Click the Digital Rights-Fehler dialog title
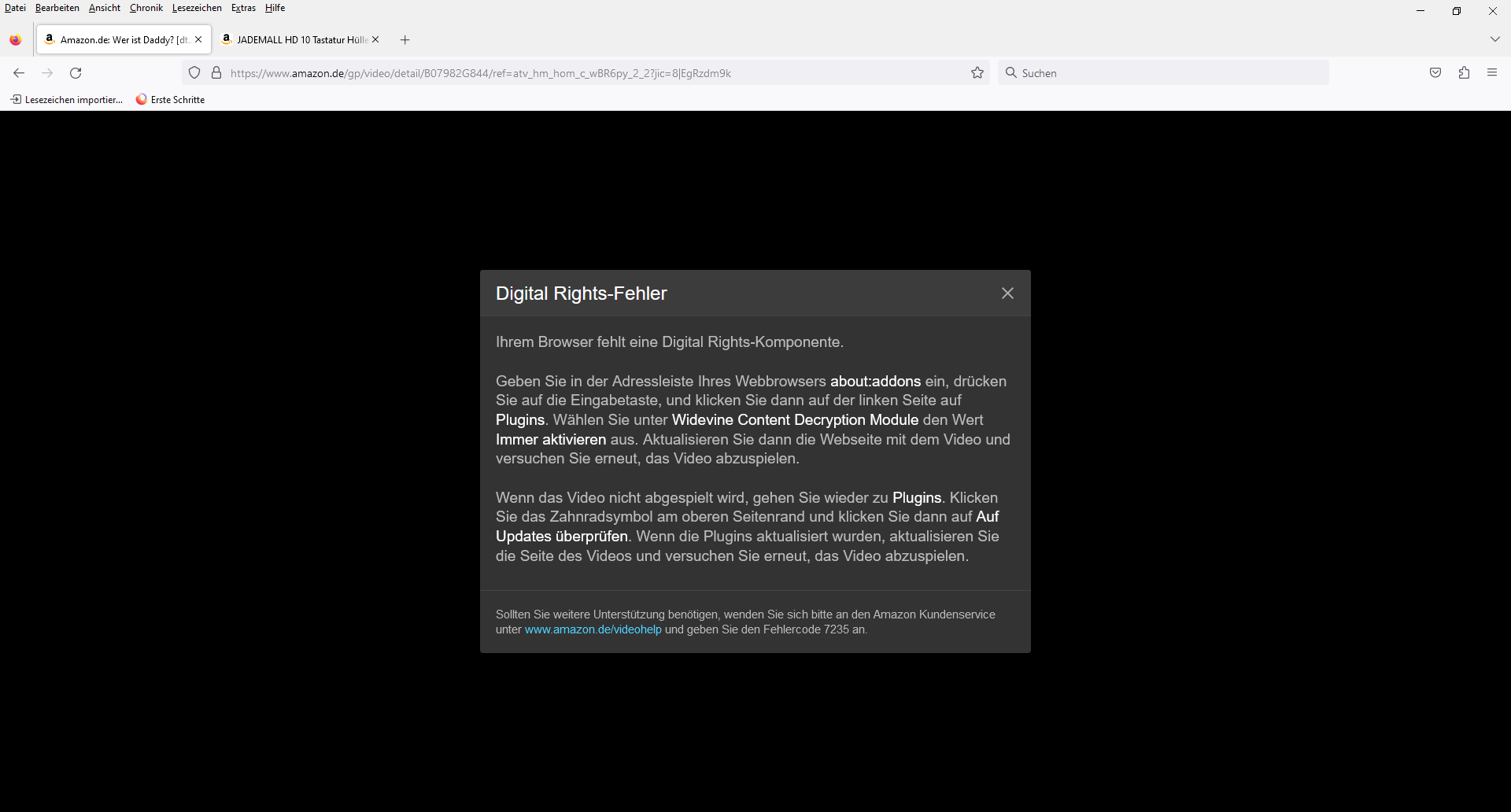1511x812 pixels. click(x=582, y=293)
